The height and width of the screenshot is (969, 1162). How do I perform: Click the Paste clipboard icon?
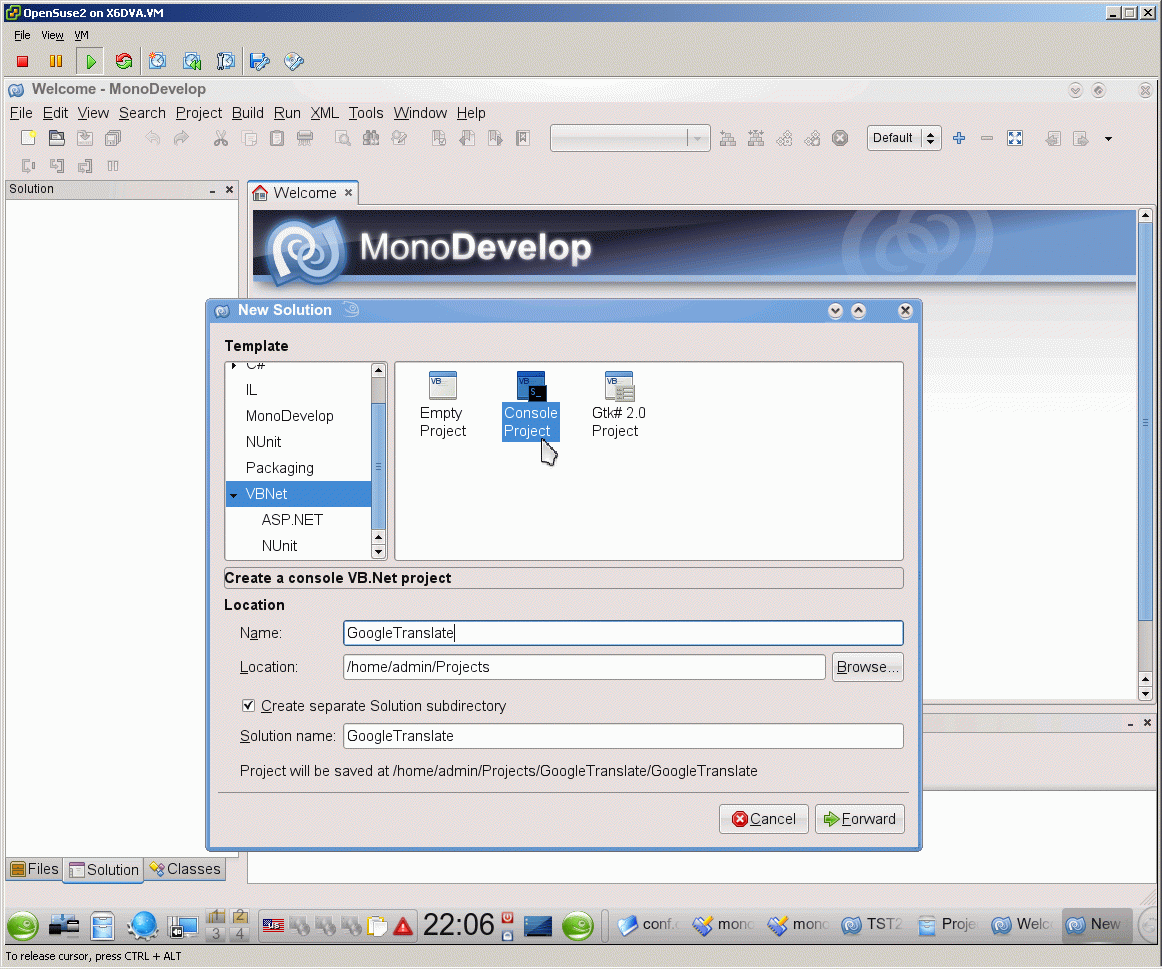tap(277, 138)
